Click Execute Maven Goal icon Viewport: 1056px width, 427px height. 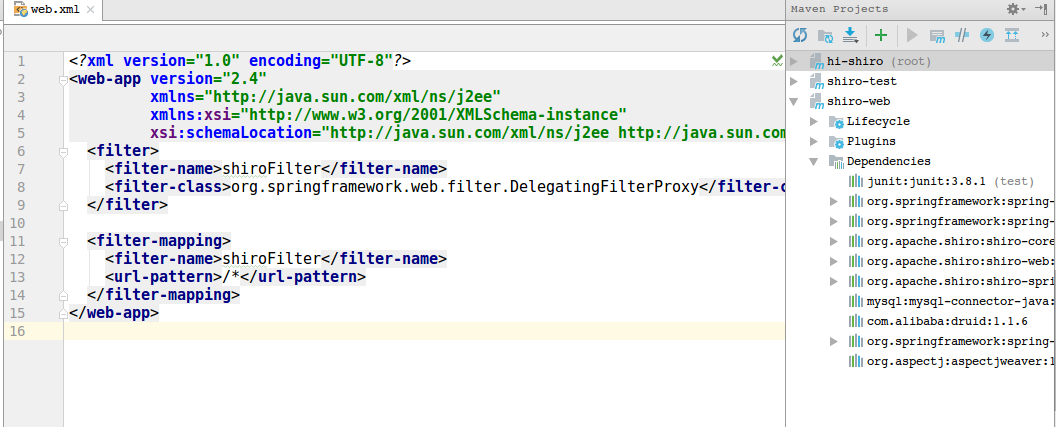coord(937,35)
